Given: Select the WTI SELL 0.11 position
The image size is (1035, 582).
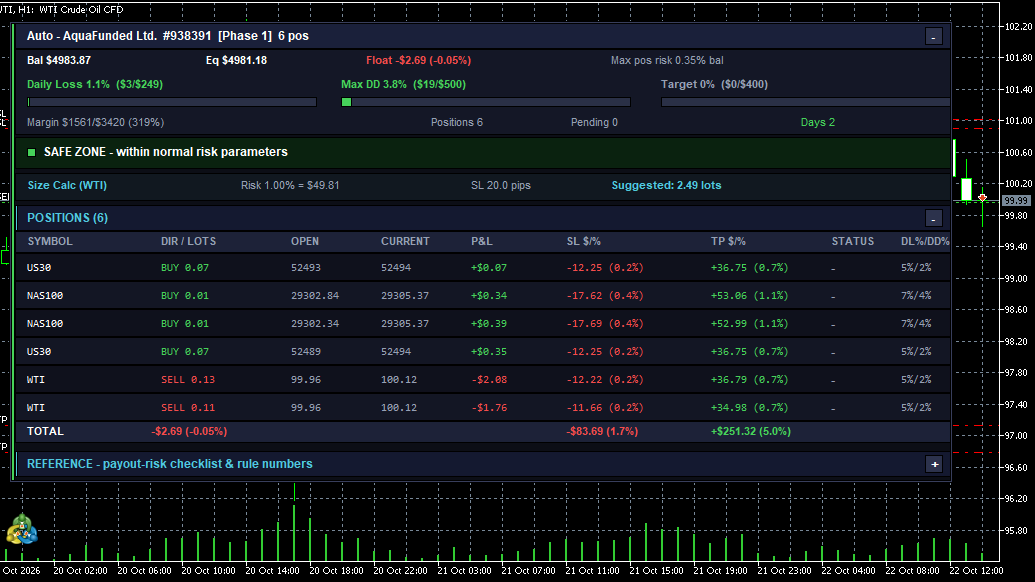Looking at the screenshot, I should pos(483,408).
